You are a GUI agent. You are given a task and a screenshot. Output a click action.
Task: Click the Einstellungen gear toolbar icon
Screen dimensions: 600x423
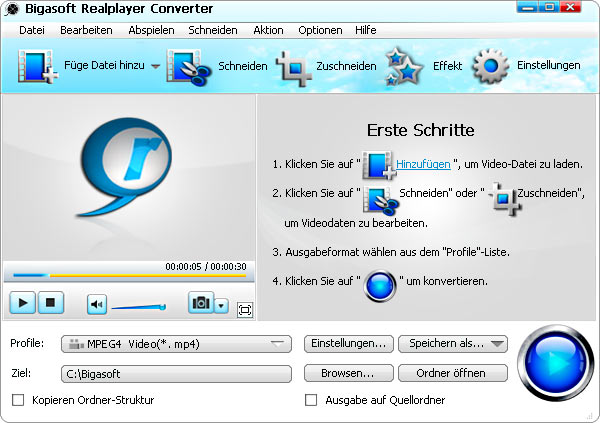491,66
